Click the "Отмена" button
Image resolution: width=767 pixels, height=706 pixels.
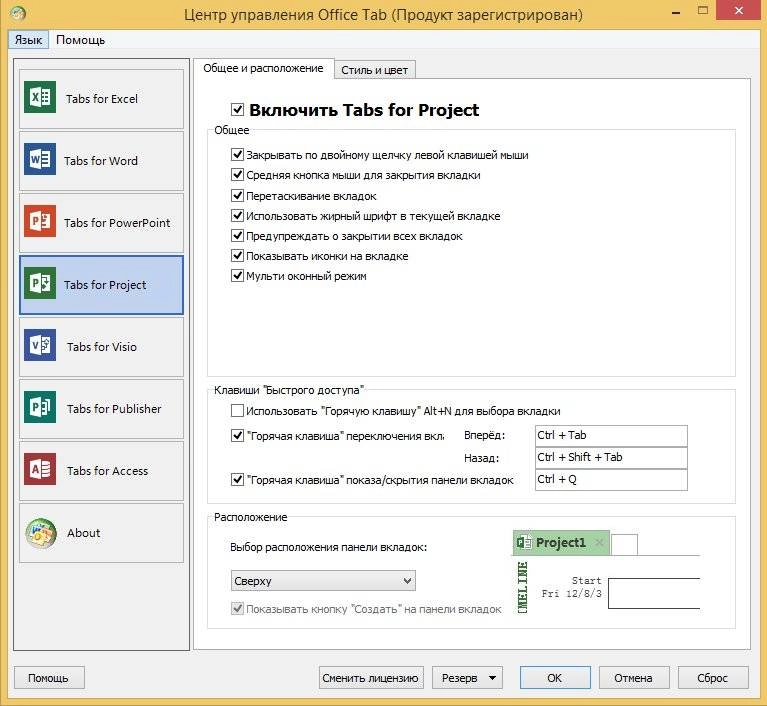[x=633, y=678]
